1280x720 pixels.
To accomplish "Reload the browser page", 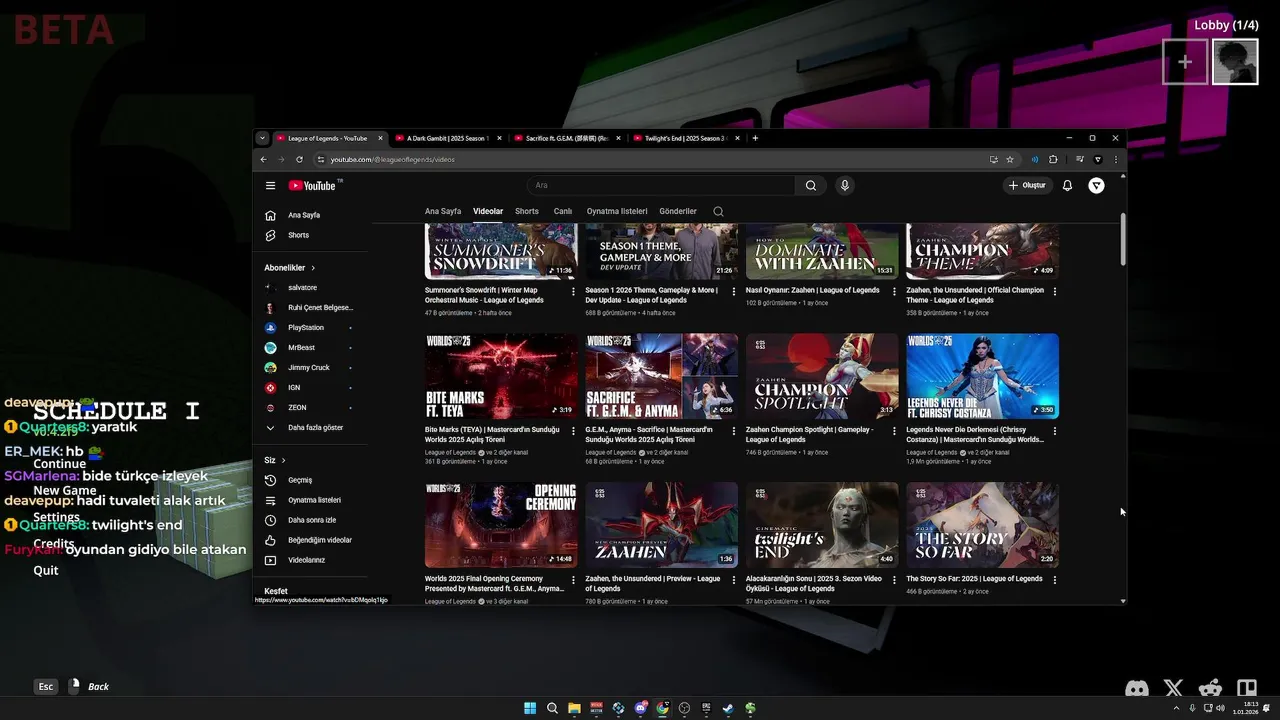I will tap(299, 159).
